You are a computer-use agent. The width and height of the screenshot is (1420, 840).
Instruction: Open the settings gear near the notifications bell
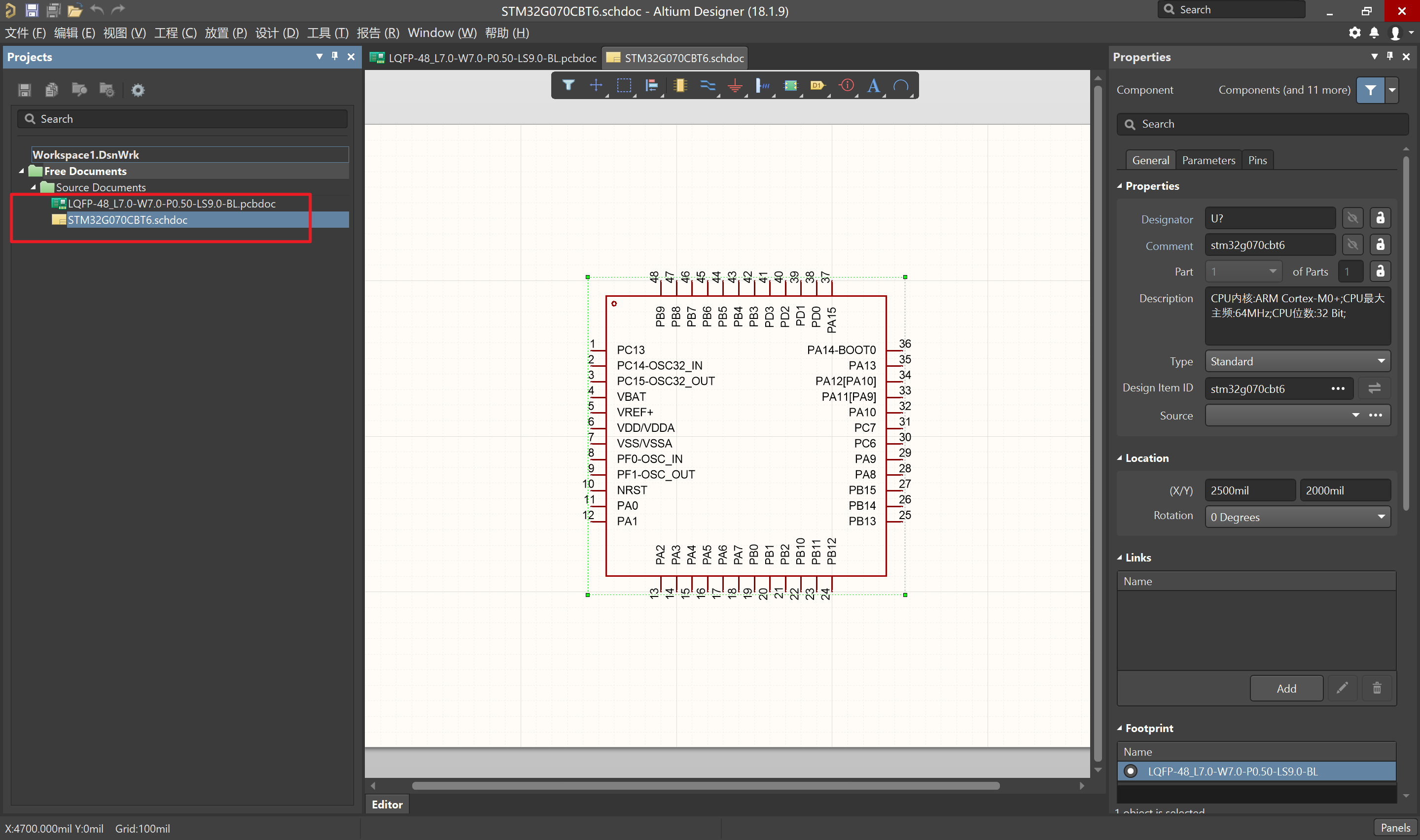pyautogui.click(x=1354, y=33)
